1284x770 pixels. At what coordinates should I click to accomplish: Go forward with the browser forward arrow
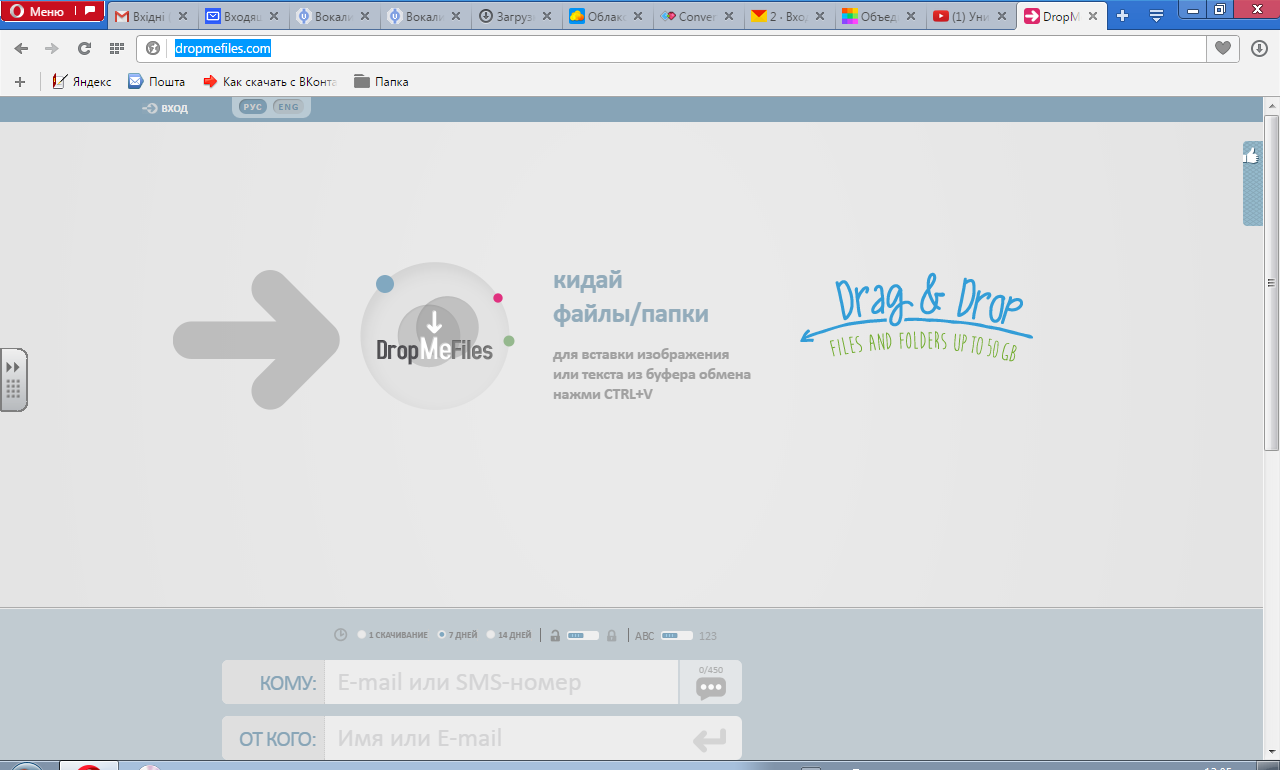point(52,48)
